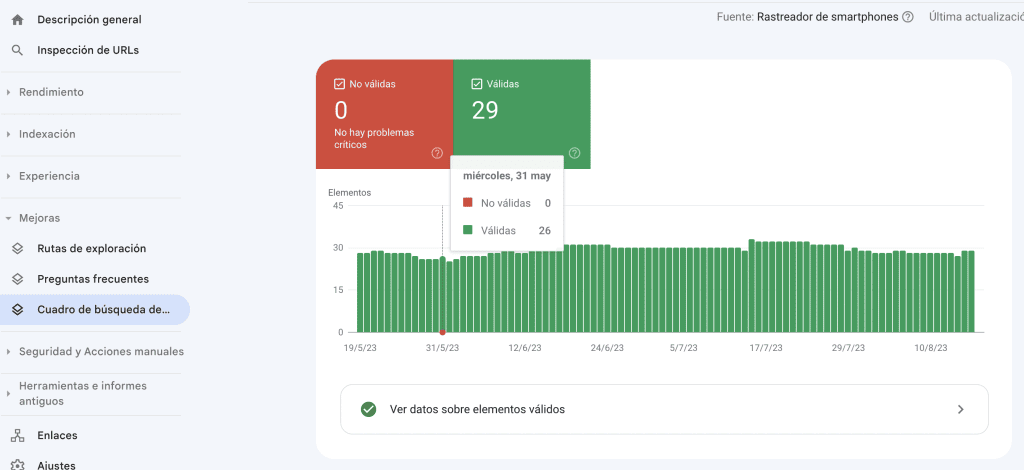
Task: Click the chevron arrow on valid elements row
Action: point(960,409)
